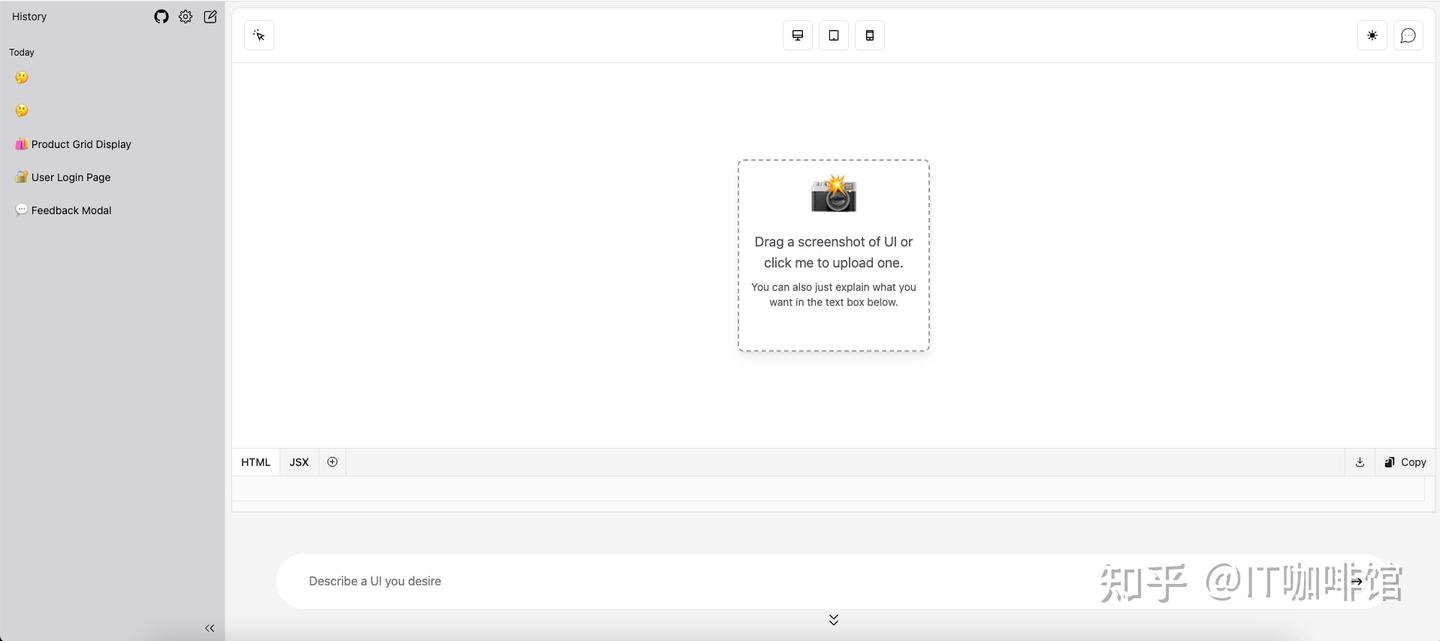Switch preview to mobile view

pos(869,34)
